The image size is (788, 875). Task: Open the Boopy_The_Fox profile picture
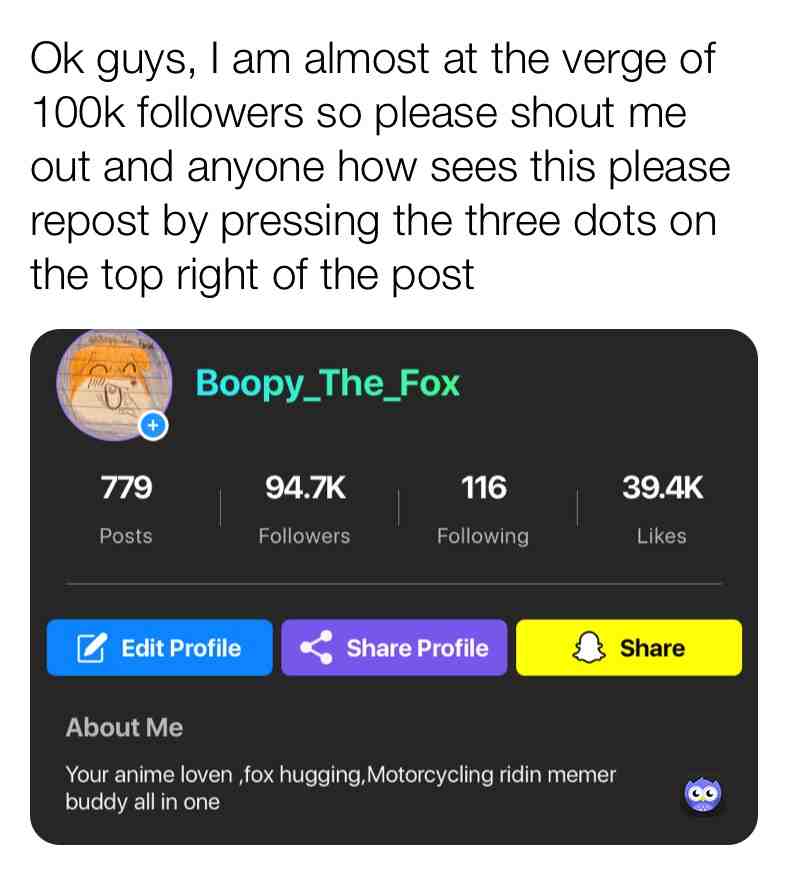tap(114, 386)
